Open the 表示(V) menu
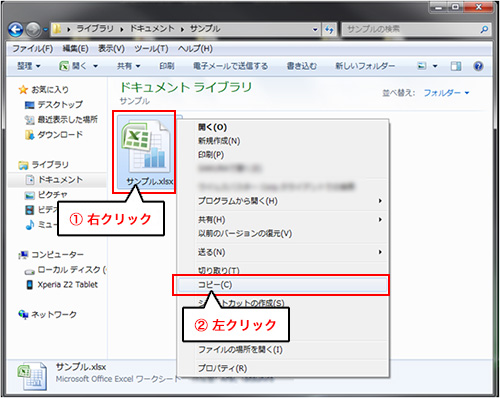The height and width of the screenshot is (398, 500). click(111, 49)
